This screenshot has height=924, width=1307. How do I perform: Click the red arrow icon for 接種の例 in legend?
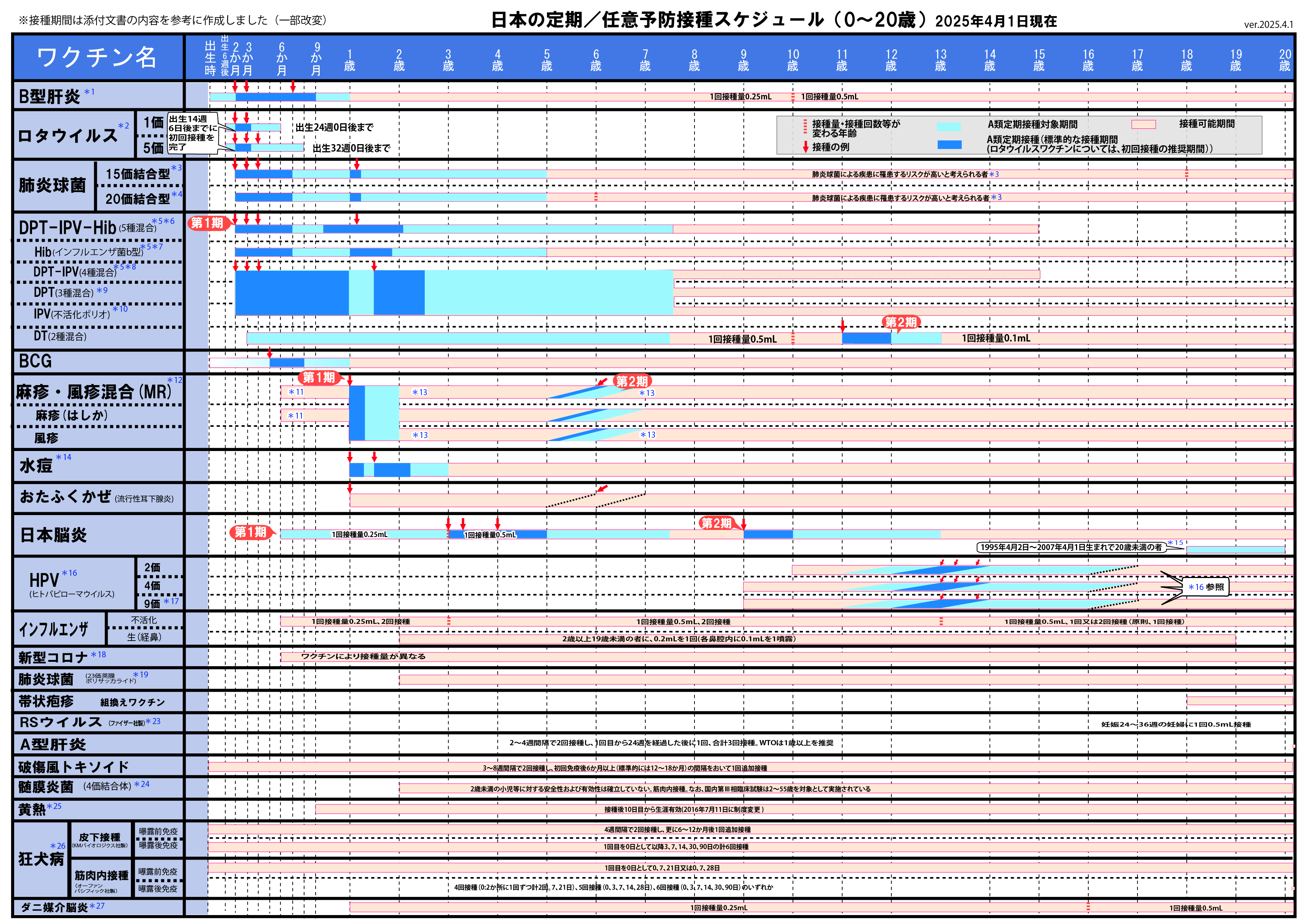point(806,147)
